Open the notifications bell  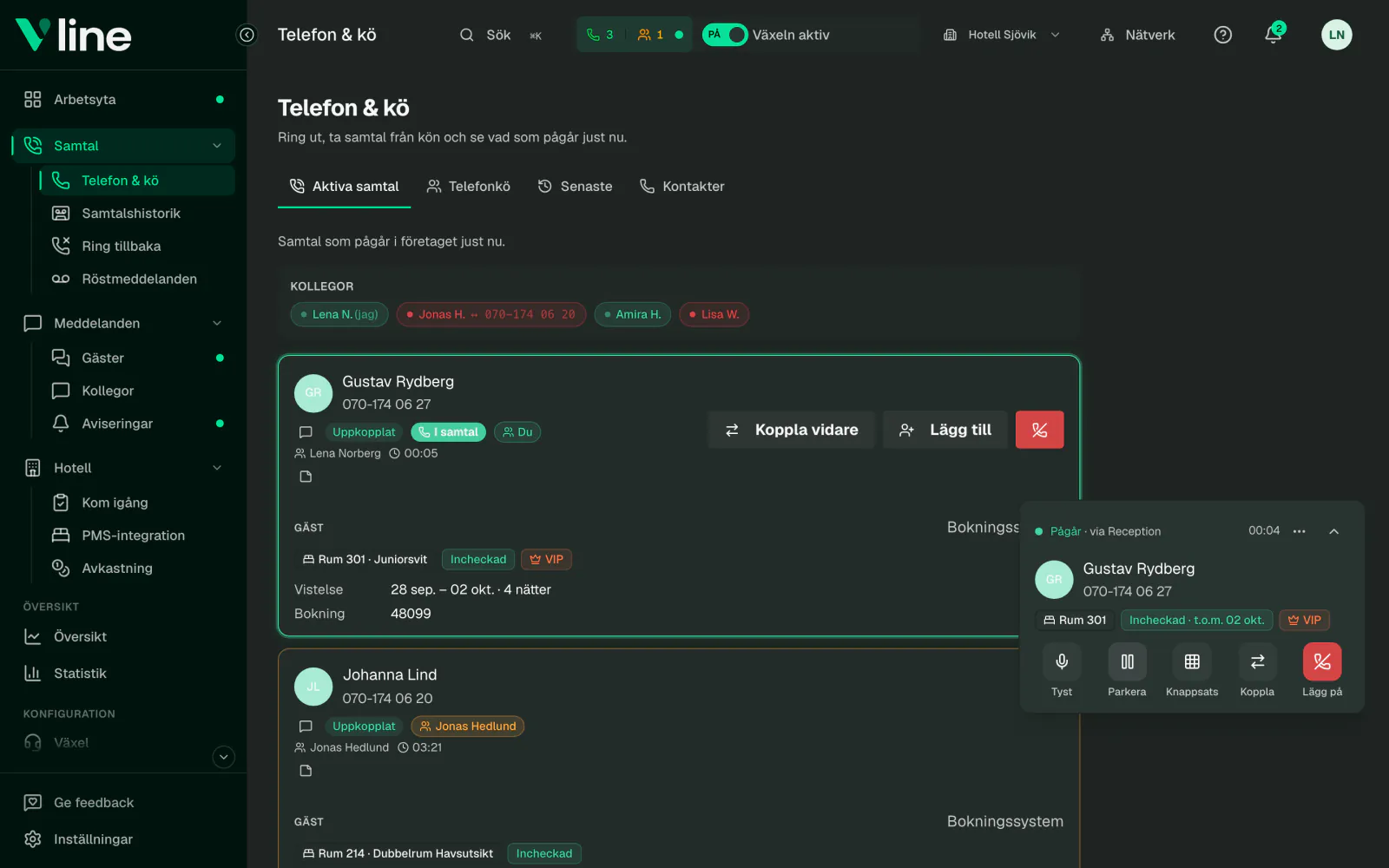tap(1273, 35)
